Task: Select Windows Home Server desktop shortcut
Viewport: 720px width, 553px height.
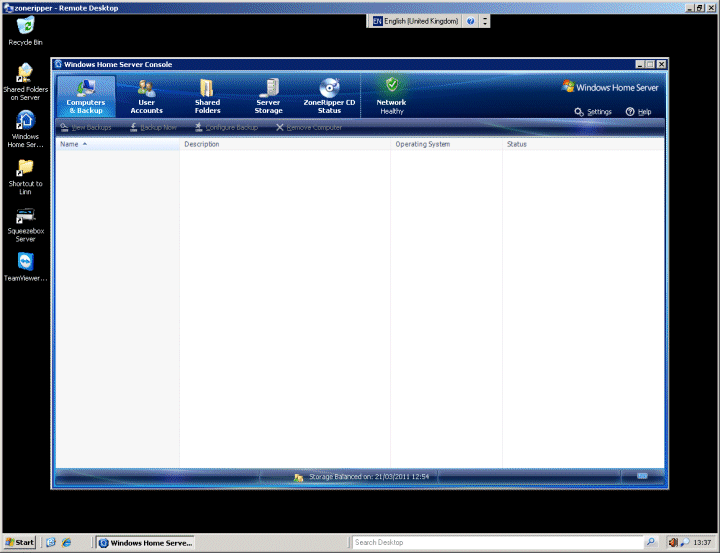Action: coord(25,129)
